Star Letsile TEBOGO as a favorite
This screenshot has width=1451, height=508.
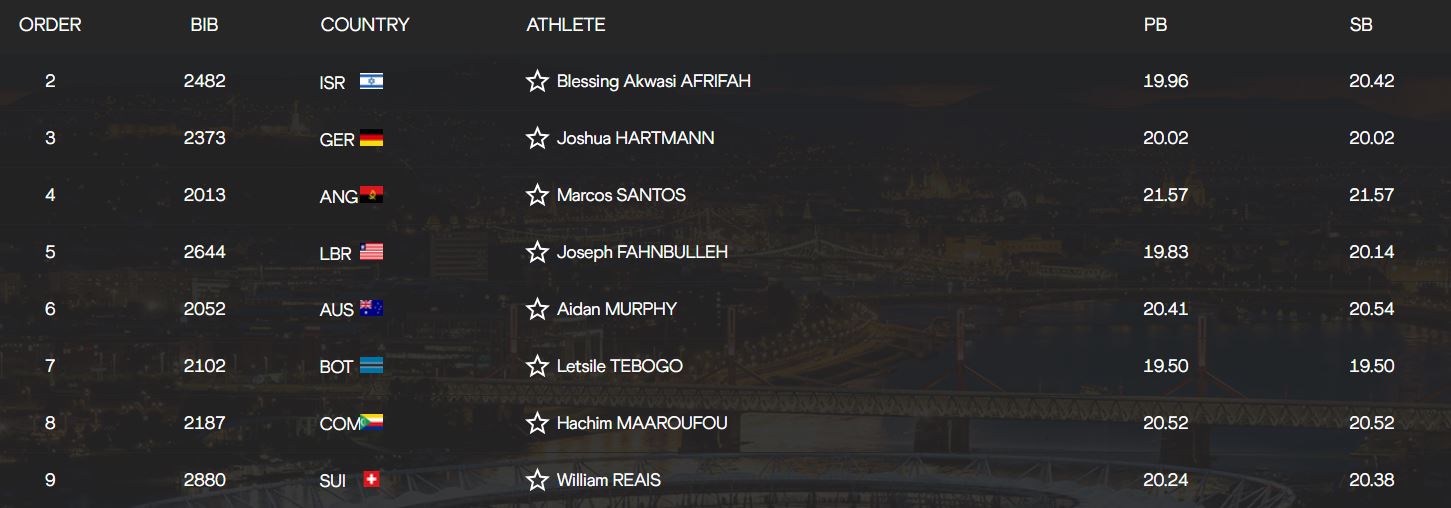[x=537, y=366]
